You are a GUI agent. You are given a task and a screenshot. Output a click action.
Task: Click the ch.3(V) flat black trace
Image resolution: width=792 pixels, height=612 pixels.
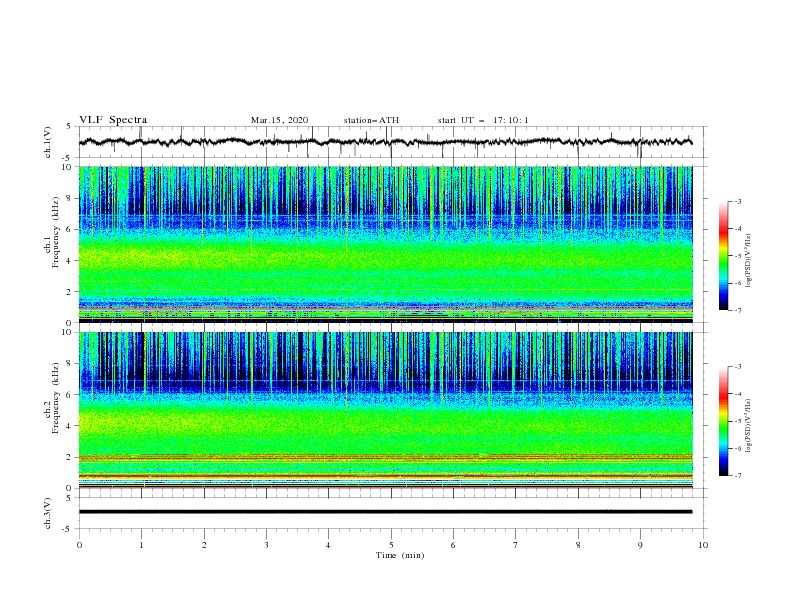coord(386,512)
